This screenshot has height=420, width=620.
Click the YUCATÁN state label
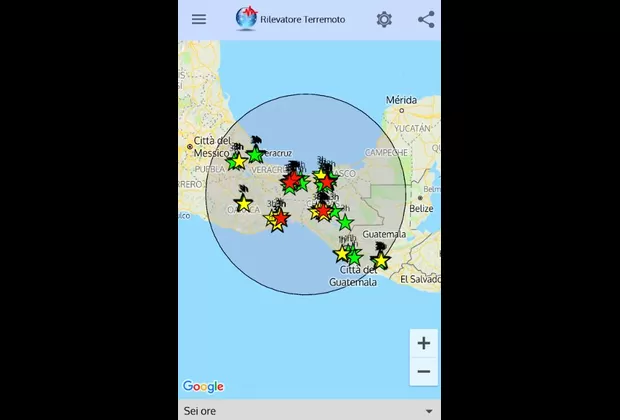pyautogui.click(x=412, y=129)
